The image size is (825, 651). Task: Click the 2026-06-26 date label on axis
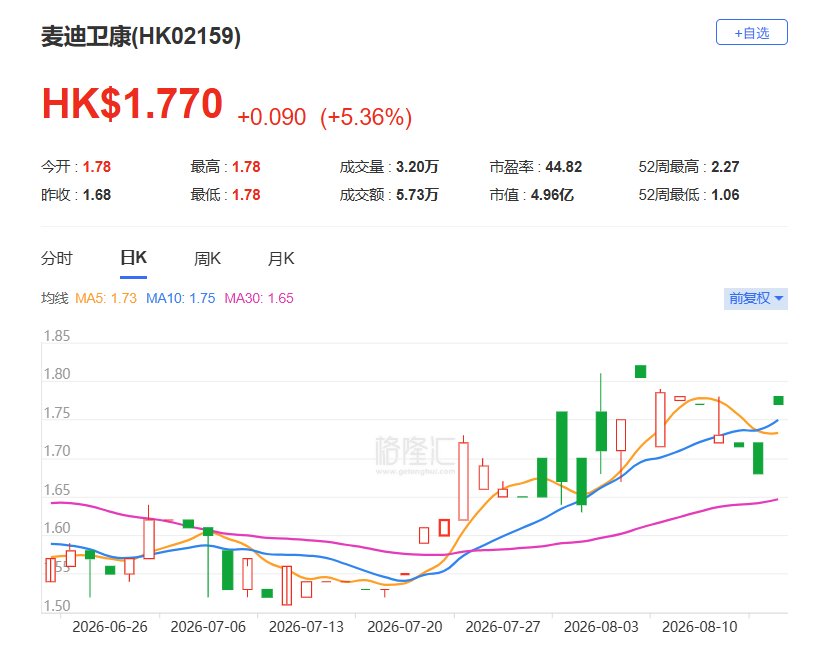pos(109,627)
